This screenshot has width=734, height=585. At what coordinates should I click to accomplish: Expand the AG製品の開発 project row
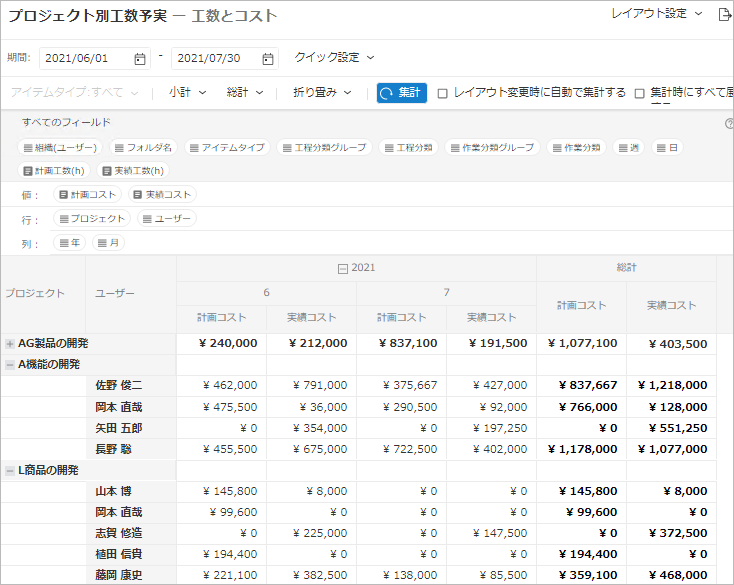(10, 343)
